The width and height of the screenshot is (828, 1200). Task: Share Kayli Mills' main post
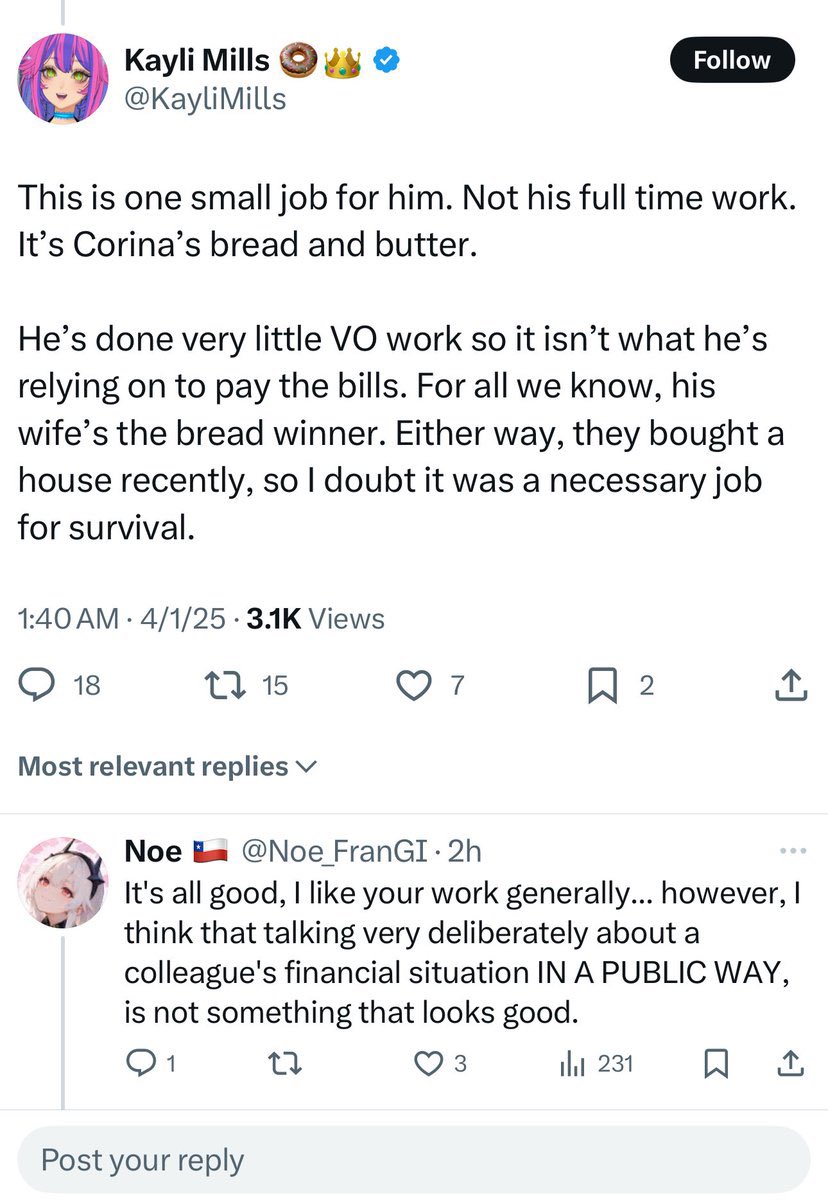[x=790, y=685]
